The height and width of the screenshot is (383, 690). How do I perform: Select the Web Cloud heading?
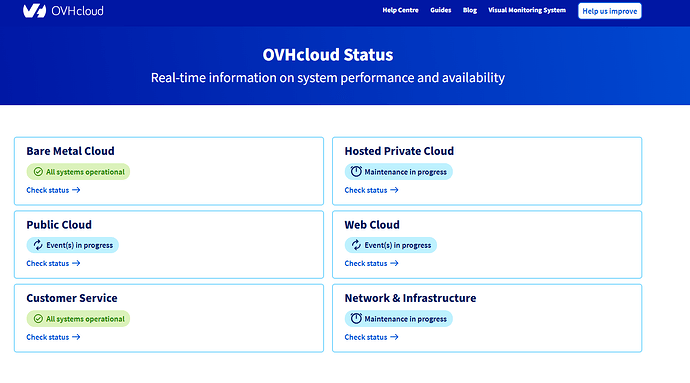point(372,225)
